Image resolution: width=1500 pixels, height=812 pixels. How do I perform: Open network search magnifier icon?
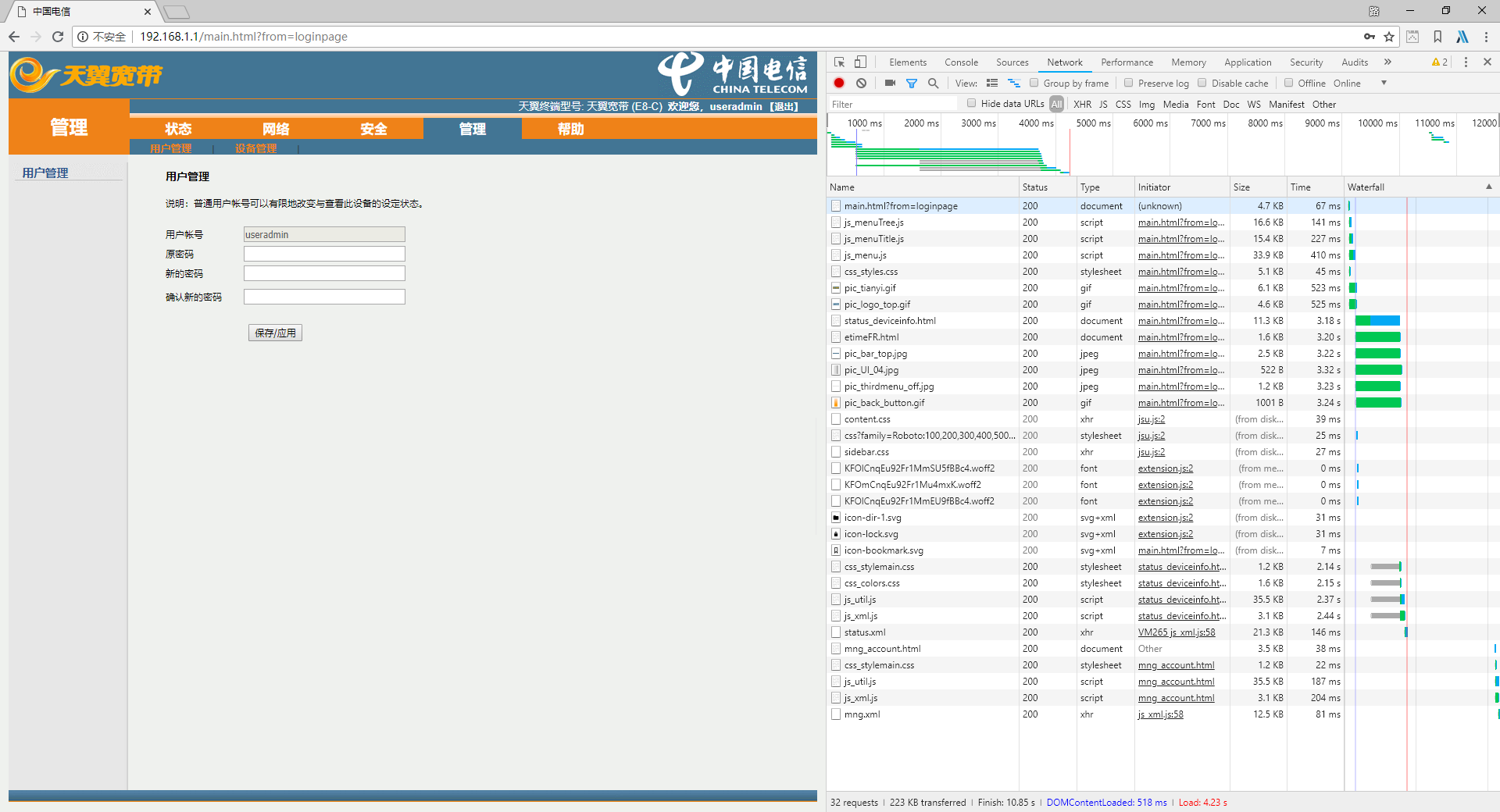(x=933, y=83)
